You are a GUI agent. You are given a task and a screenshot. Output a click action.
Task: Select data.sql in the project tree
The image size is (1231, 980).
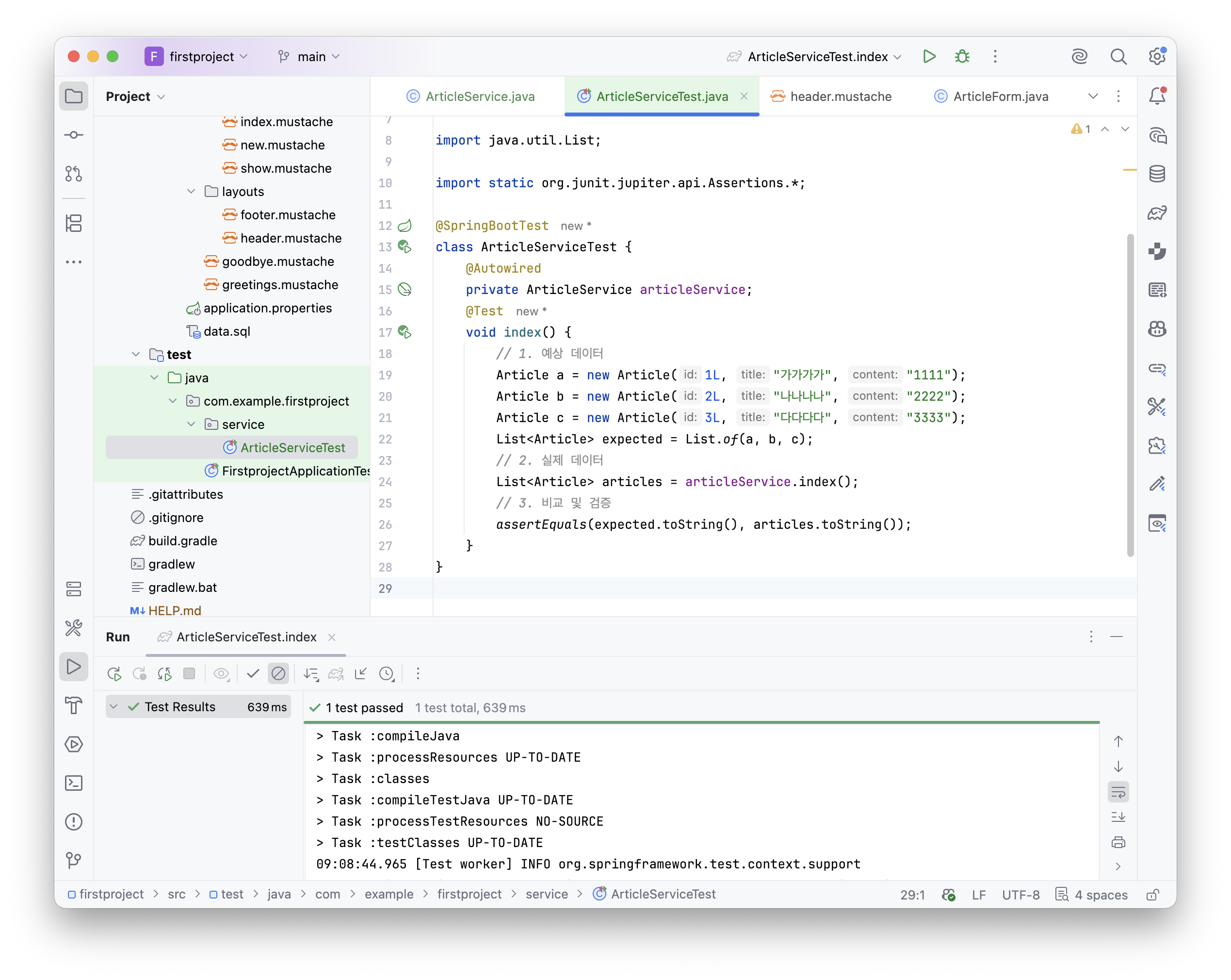click(219, 331)
